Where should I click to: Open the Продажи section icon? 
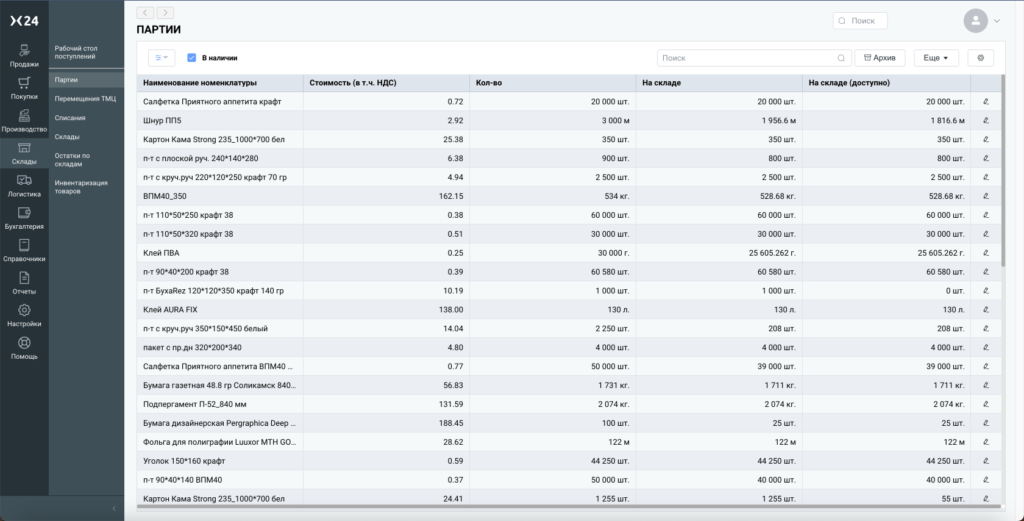pos(24,50)
